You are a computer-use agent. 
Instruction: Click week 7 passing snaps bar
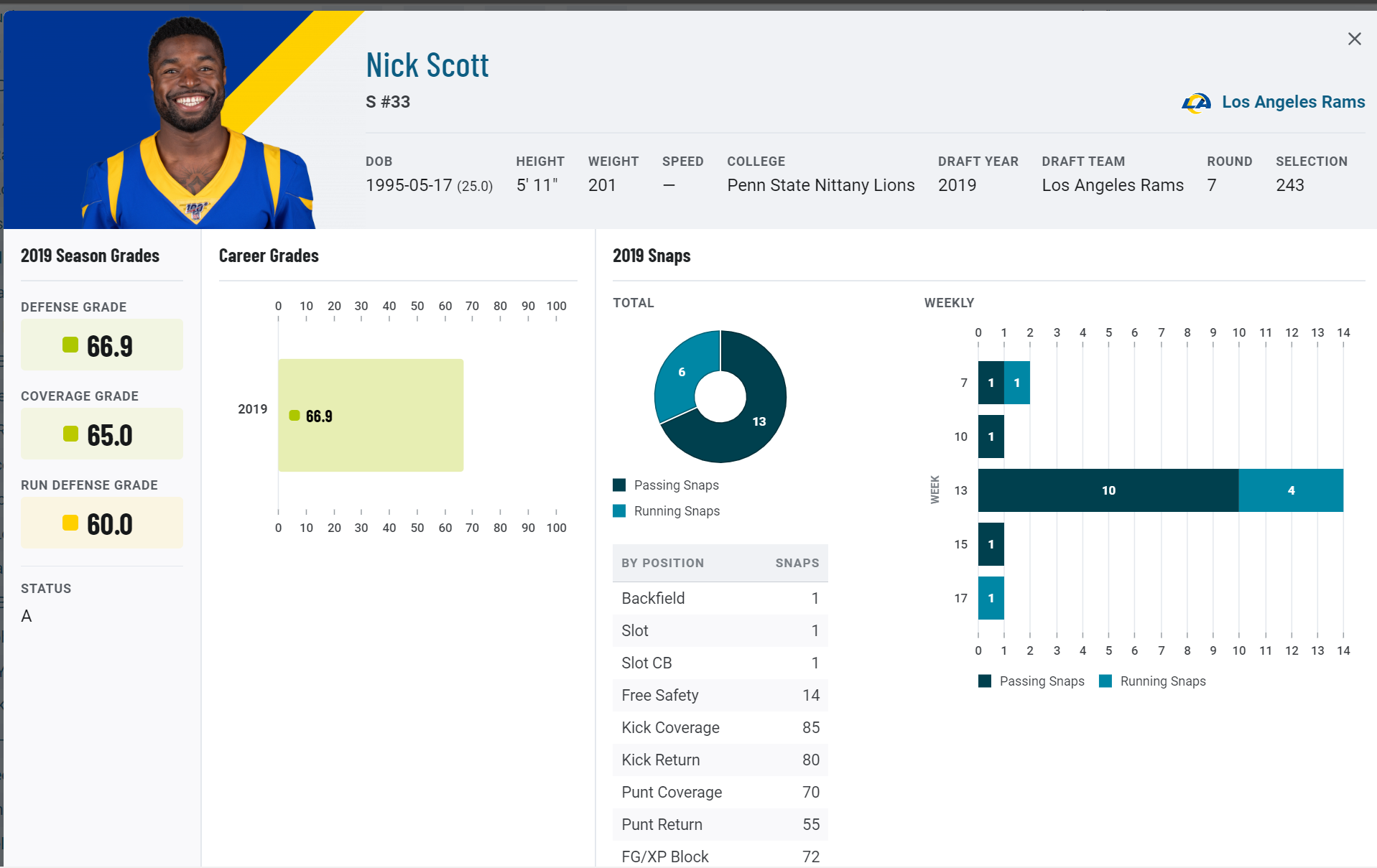point(991,383)
